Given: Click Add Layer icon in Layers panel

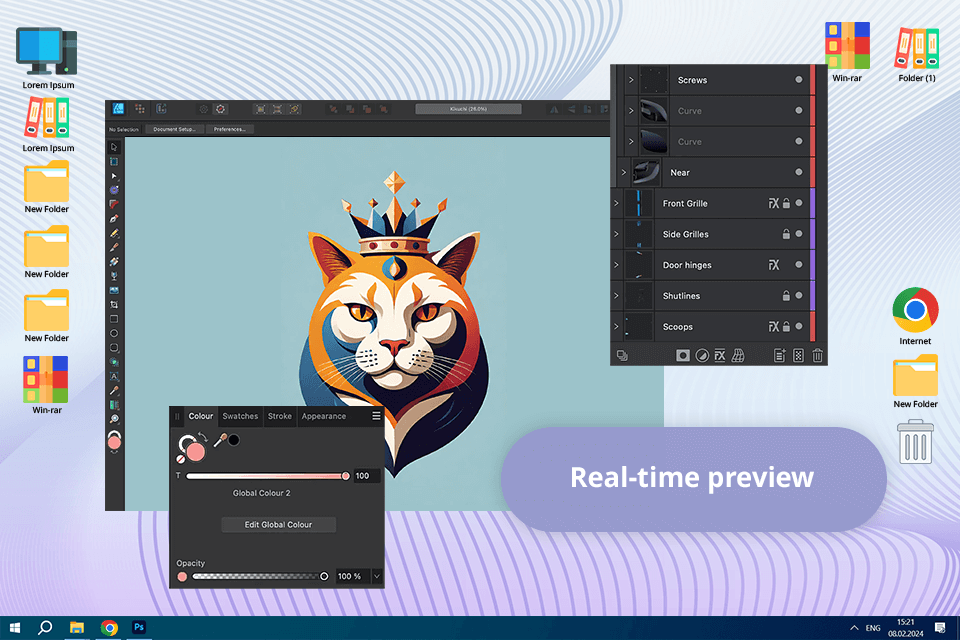Looking at the screenshot, I should tap(779, 355).
